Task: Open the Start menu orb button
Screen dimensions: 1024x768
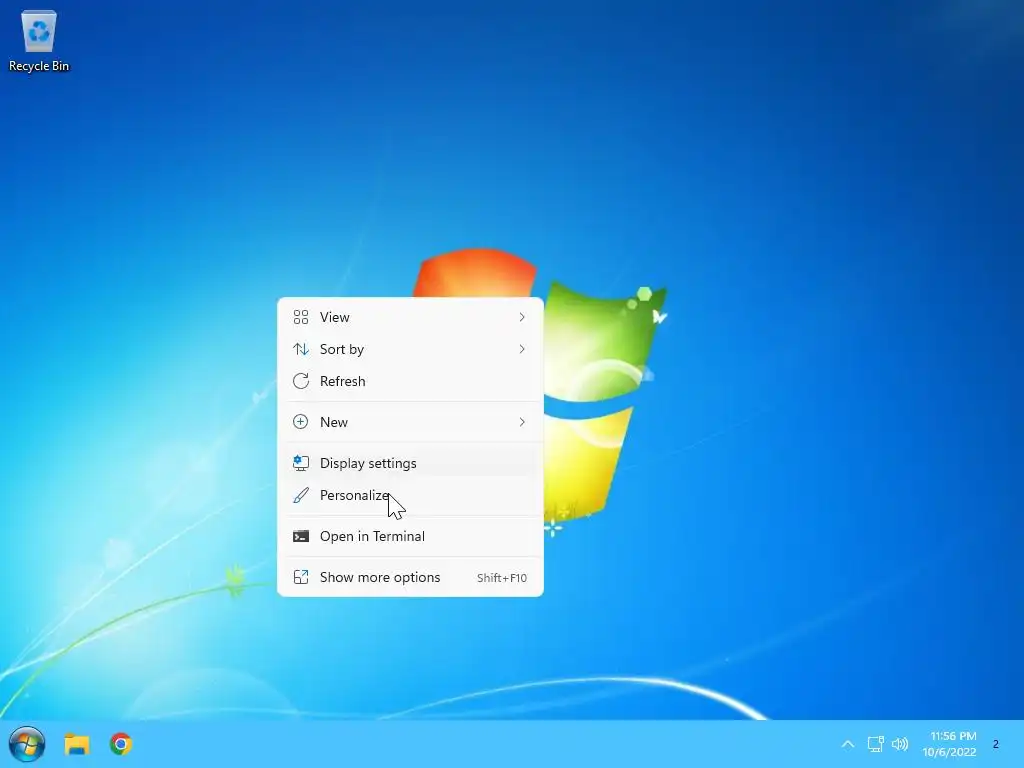Action: (x=27, y=744)
